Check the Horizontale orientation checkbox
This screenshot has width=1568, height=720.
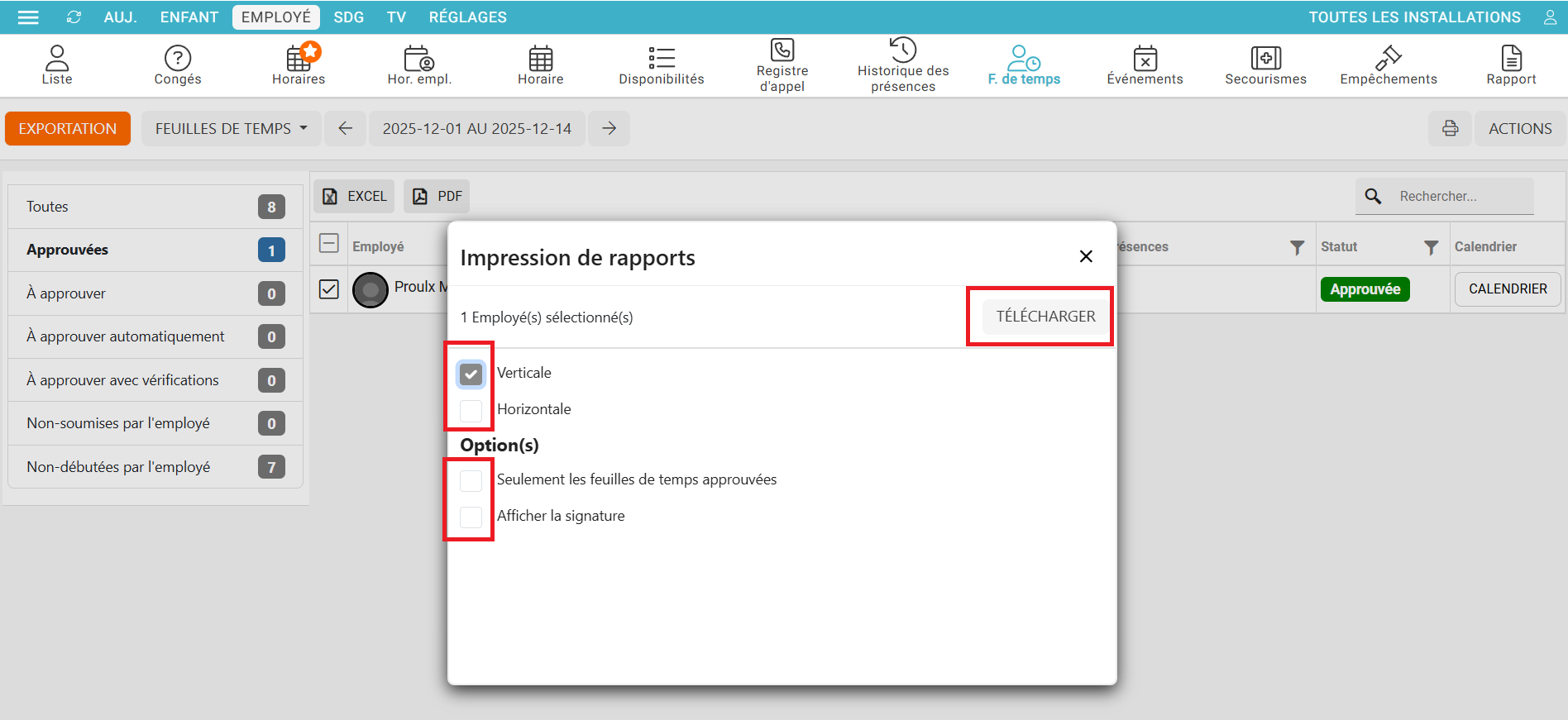tap(471, 411)
